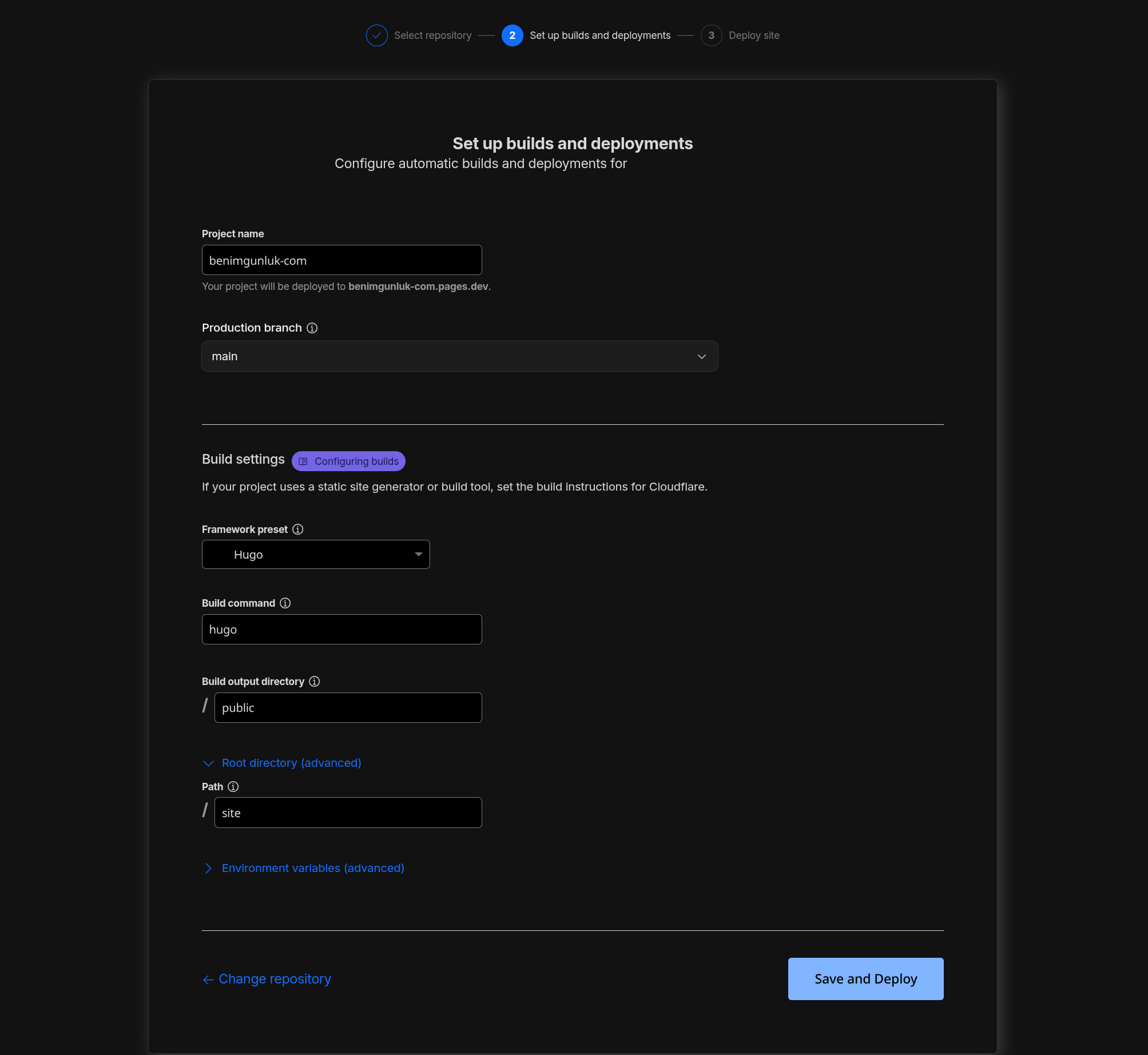Open the Framework preset Hugo dropdown
The height and width of the screenshot is (1055, 1148).
pos(316,555)
